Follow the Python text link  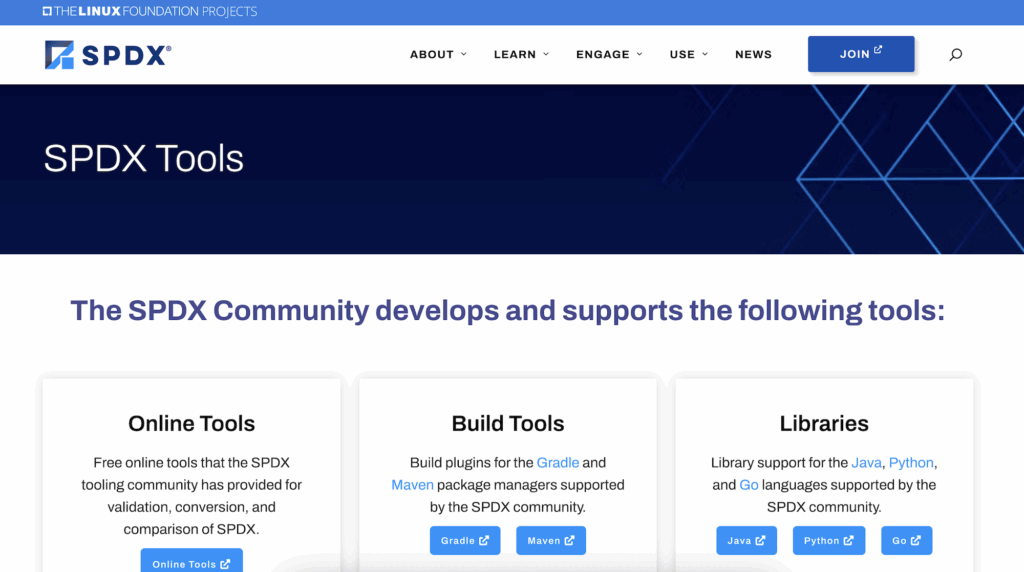pos(911,463)
